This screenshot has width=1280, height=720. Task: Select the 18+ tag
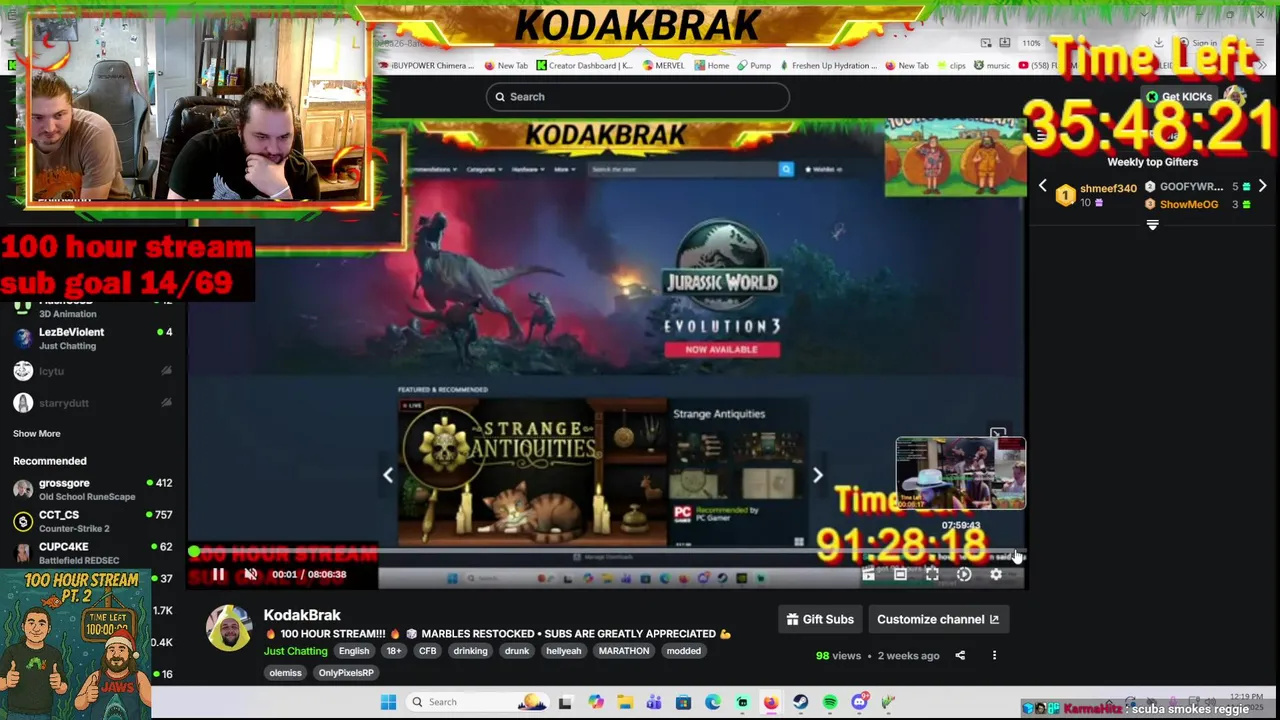pos(394,651)
